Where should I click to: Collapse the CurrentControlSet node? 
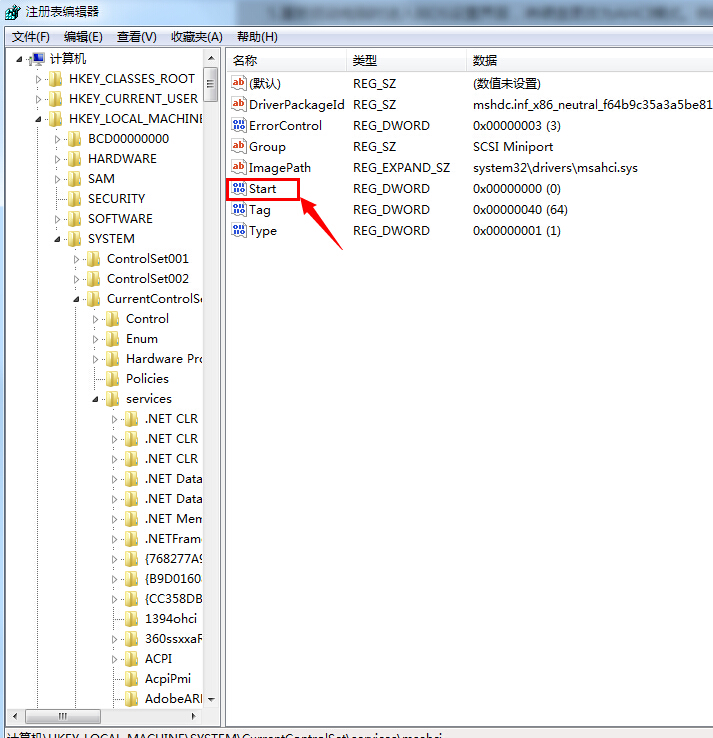point(76,299)
